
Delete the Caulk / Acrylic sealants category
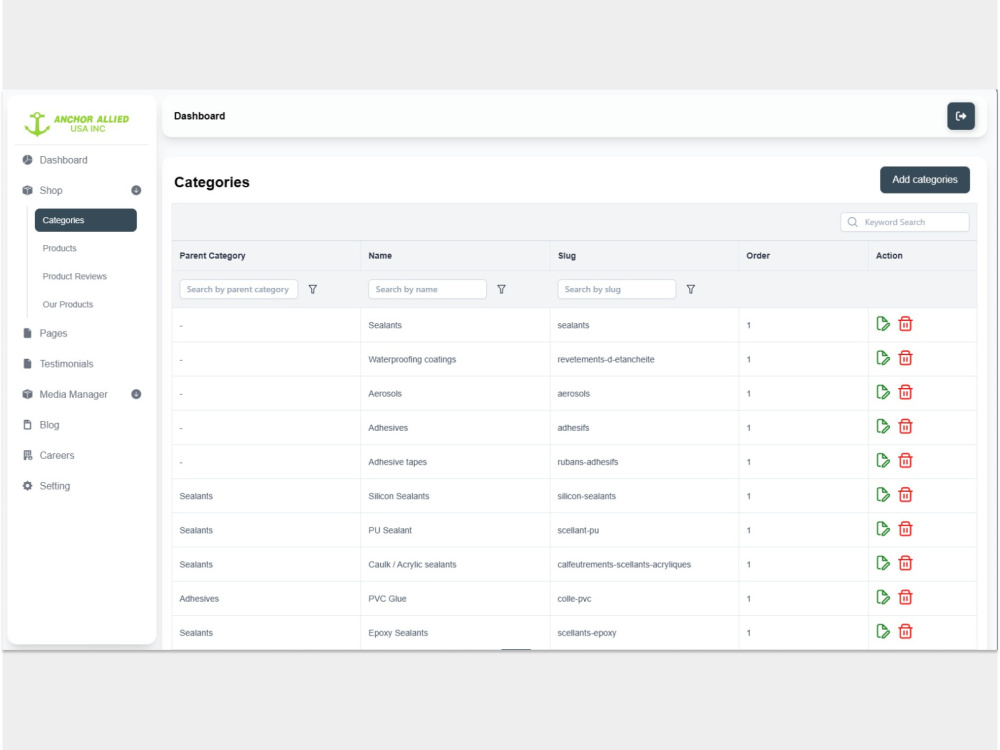(905, 563)
